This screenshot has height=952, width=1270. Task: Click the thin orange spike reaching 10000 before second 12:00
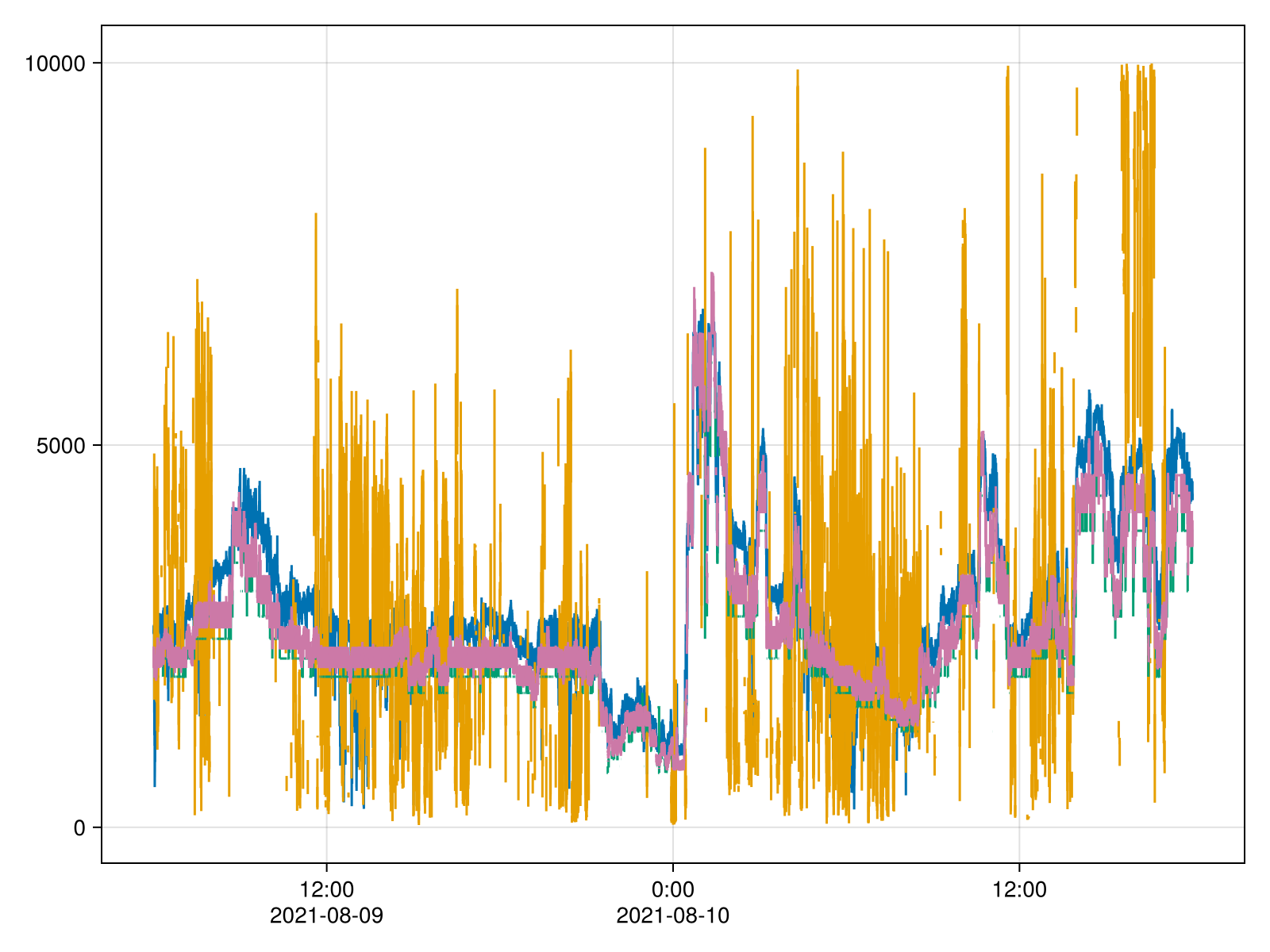point(1007,67)
